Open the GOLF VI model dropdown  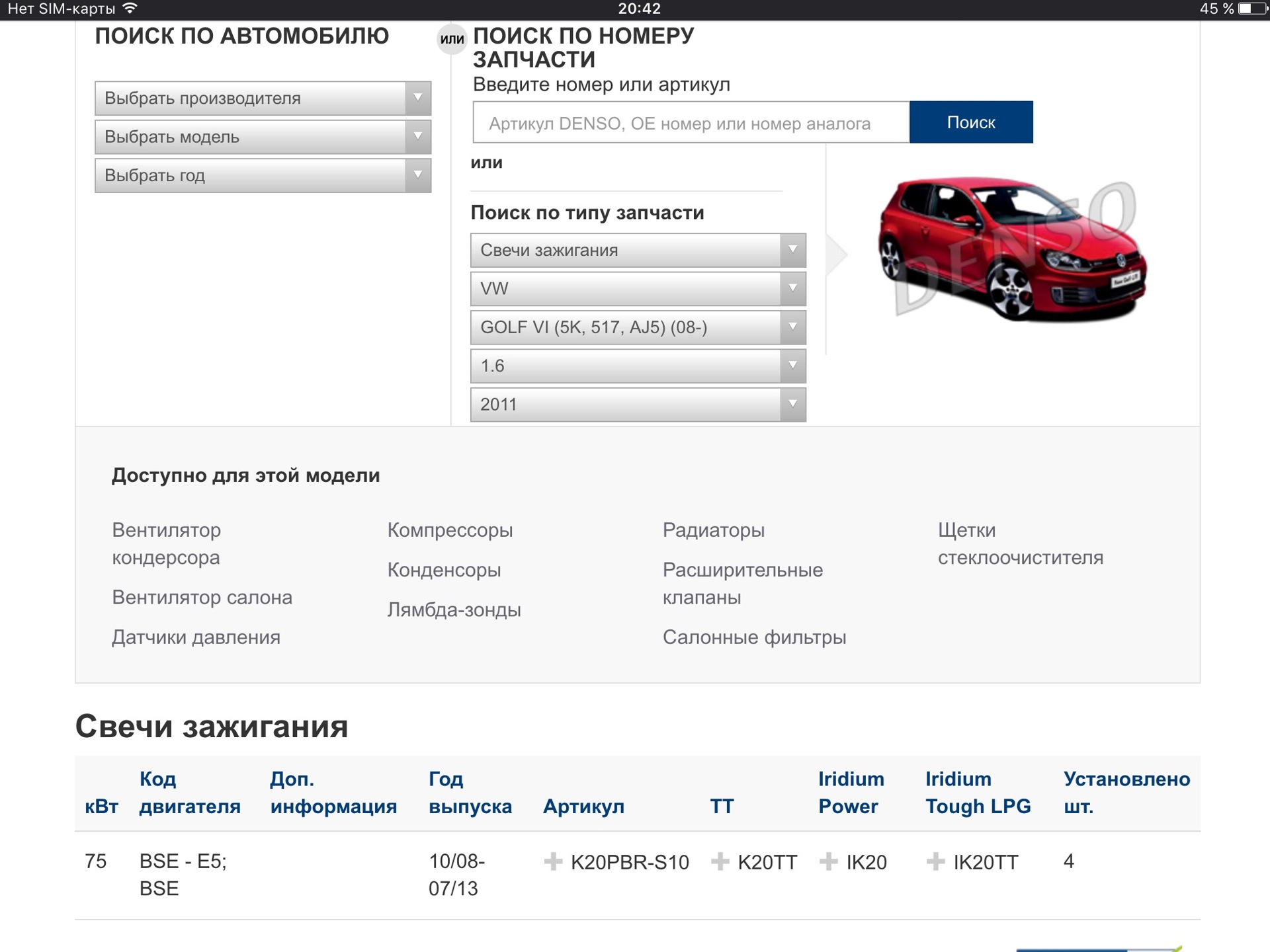pos(638,327)
